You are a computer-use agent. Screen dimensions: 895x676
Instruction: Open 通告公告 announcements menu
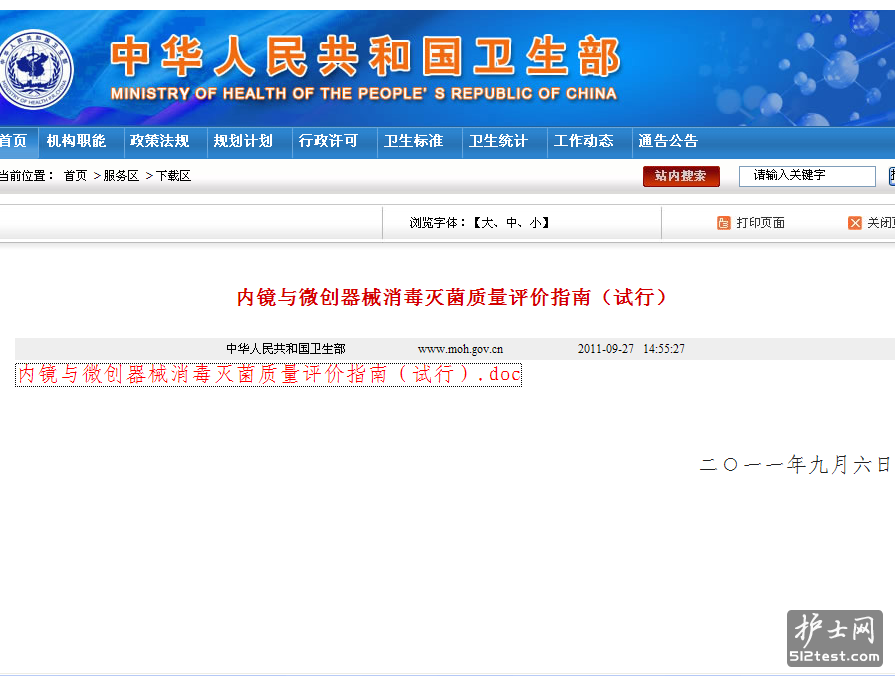click(668, 141)
